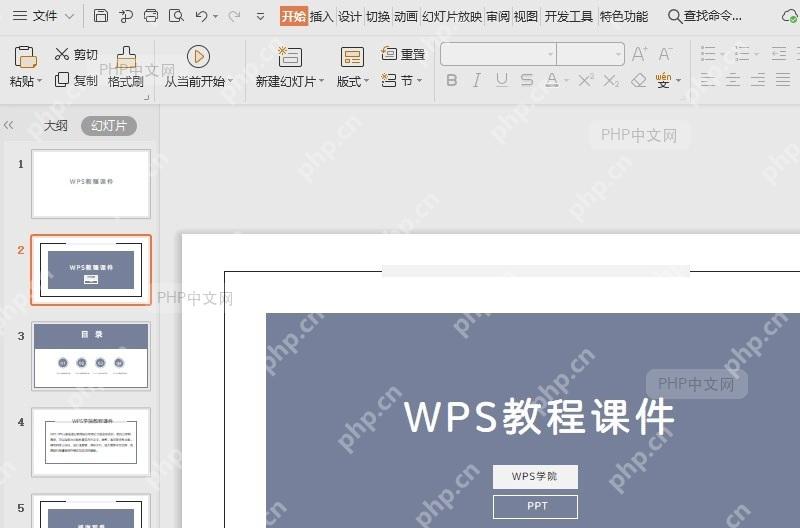Switch to the 幻灯片 panel tab
Viewport: 800px width, 528px height.
109,125
